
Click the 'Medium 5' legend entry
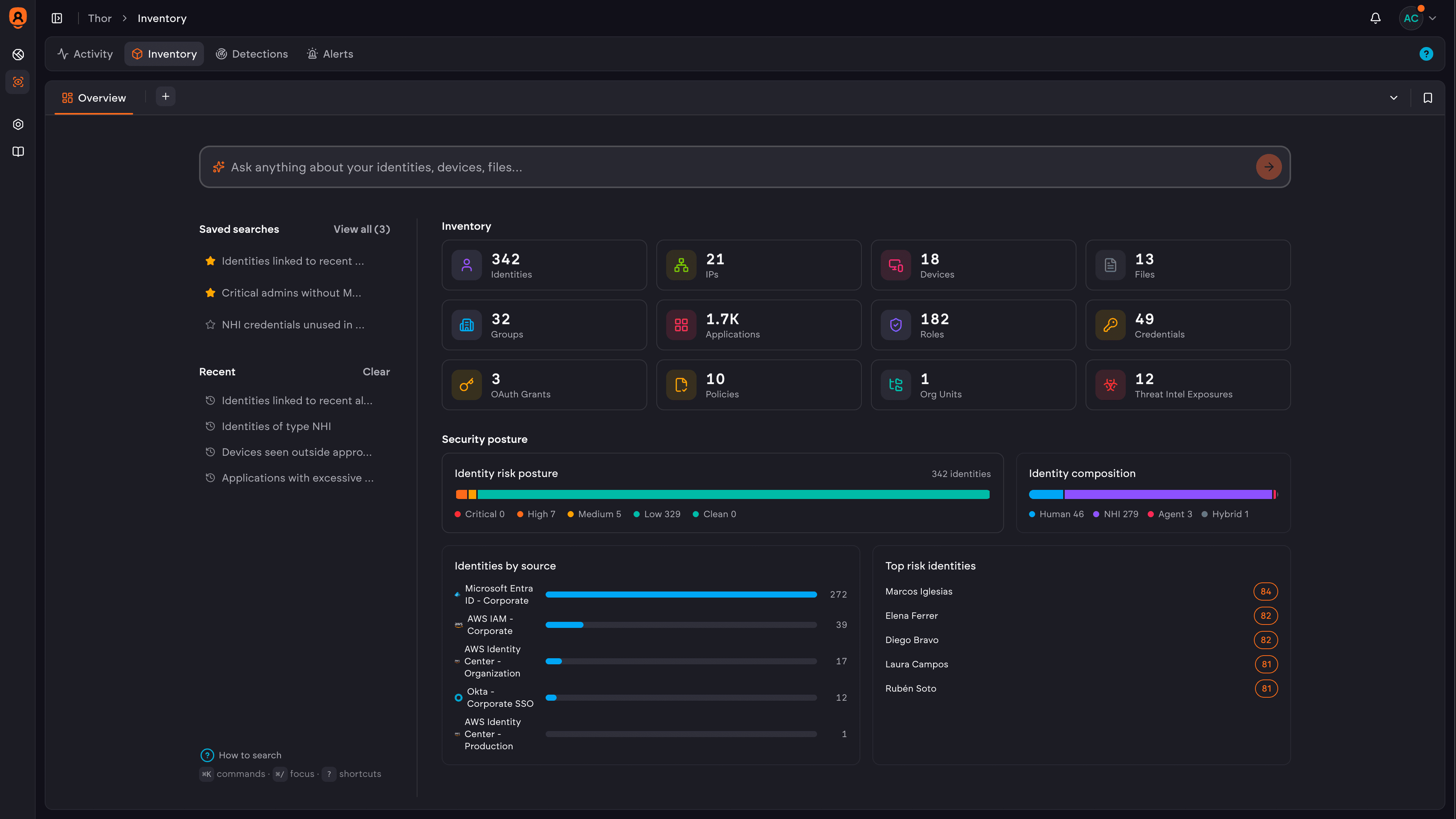[x=594, y=515]
